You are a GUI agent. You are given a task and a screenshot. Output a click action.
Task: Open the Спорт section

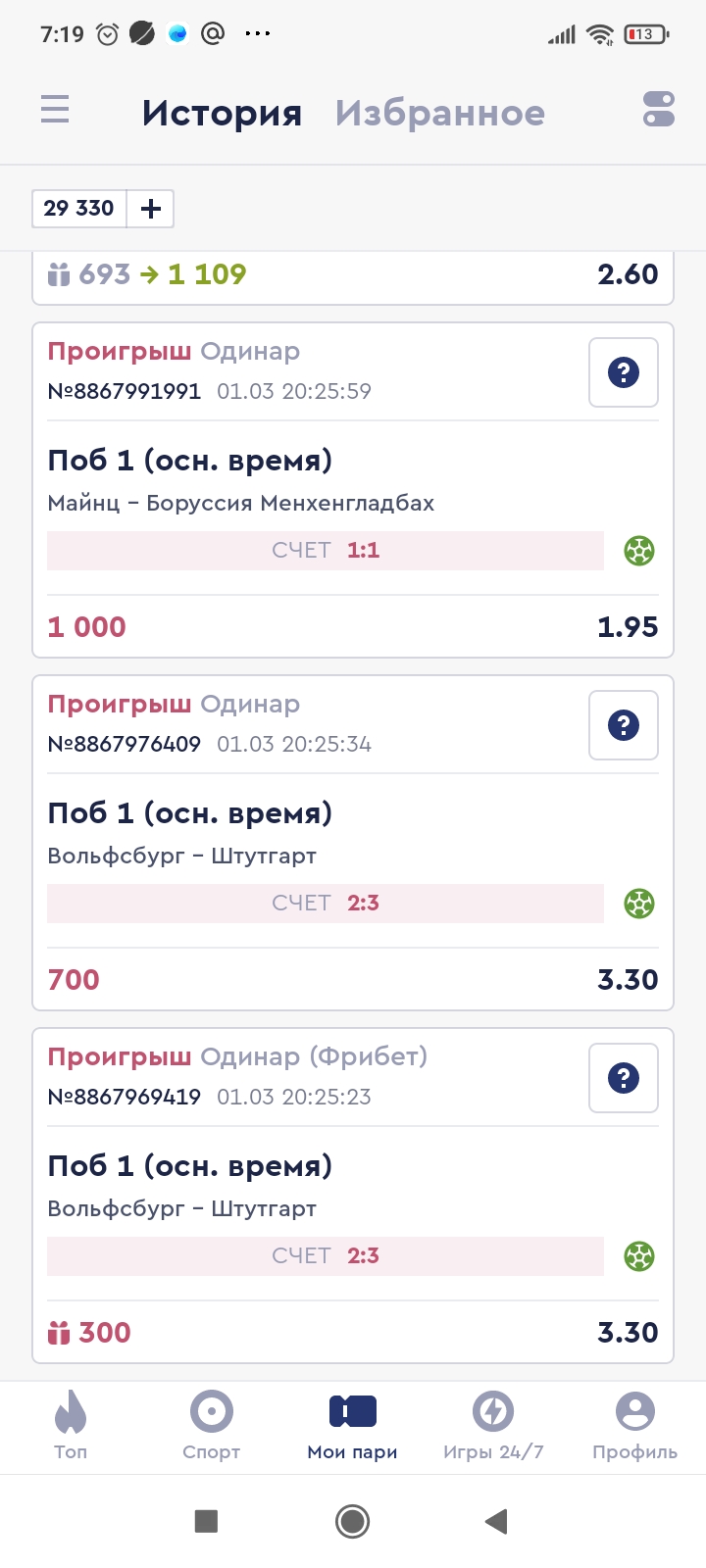pyautogui.click(x=212, y=1427)
